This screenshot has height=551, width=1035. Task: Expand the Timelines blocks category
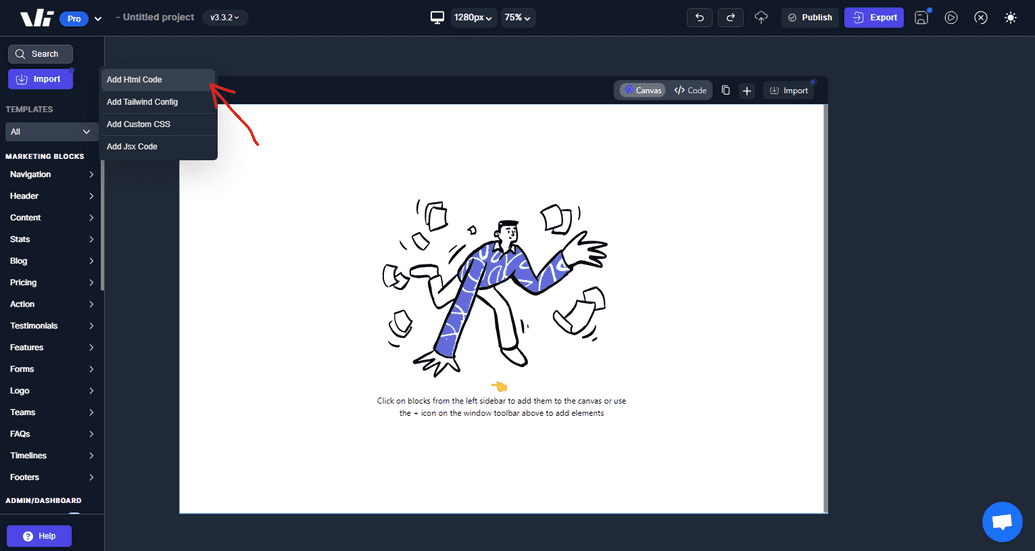(51, 456)
